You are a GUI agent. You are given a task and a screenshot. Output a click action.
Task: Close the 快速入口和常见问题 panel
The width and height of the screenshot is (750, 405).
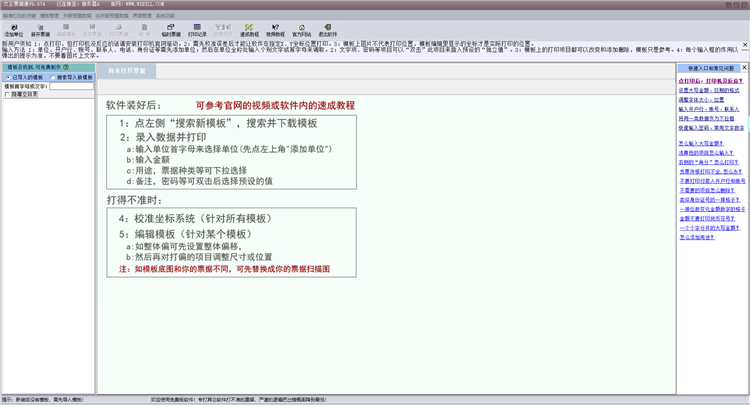coord(743,65)
